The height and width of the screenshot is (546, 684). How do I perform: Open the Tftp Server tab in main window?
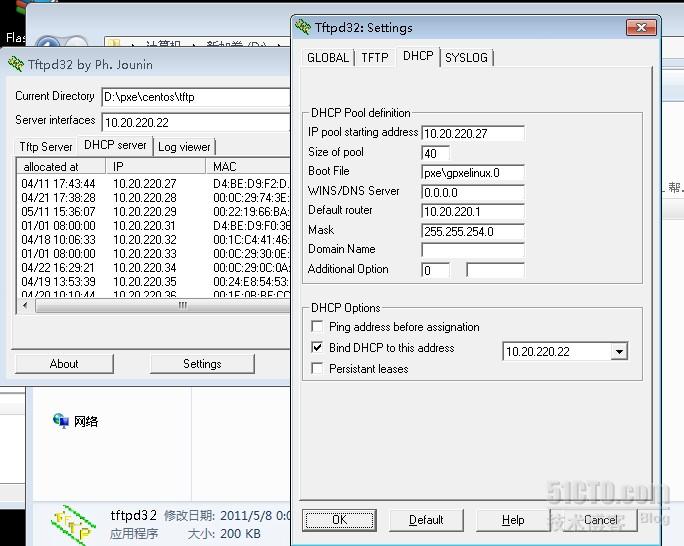[46, 147]
